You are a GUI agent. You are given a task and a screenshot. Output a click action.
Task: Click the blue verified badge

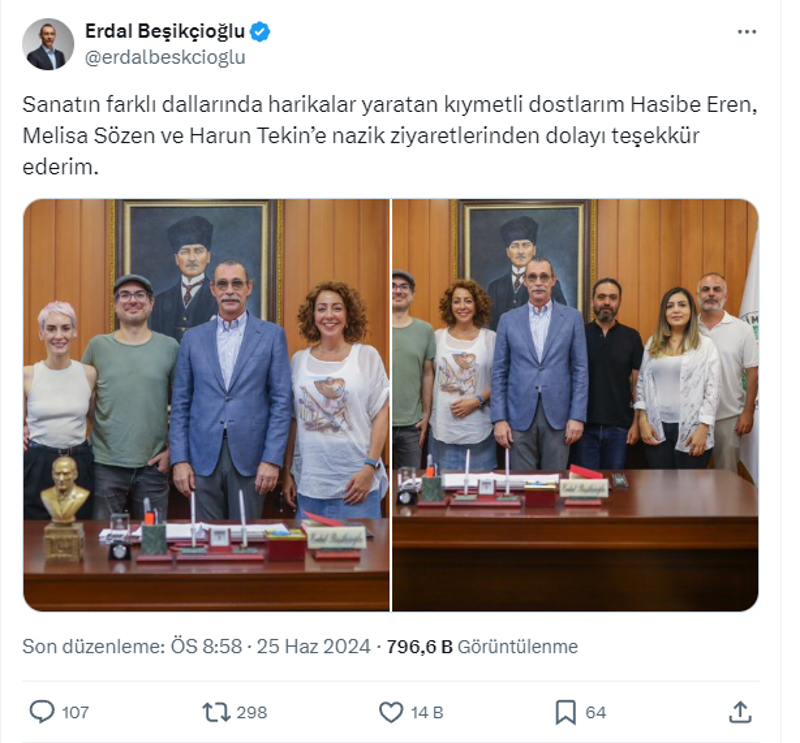(x=260, y=32)
